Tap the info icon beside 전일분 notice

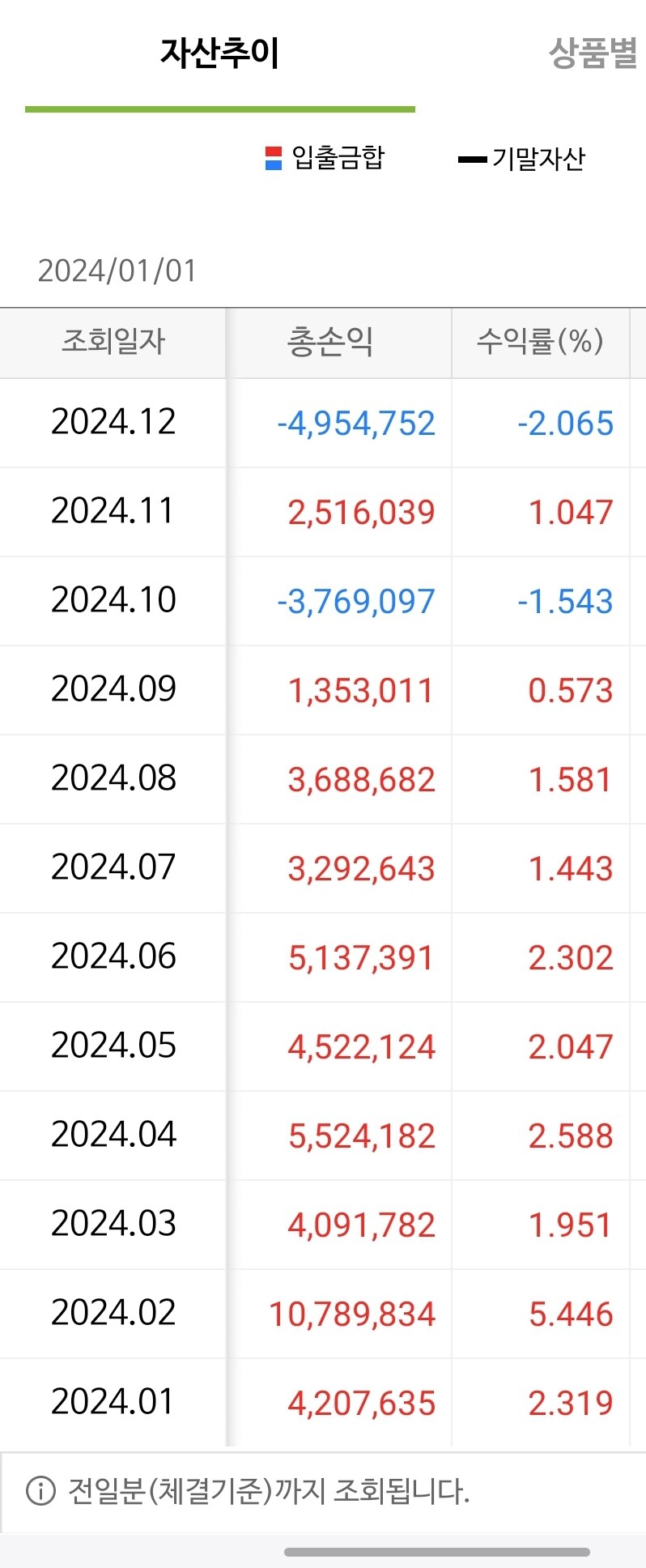[40, 1490]
